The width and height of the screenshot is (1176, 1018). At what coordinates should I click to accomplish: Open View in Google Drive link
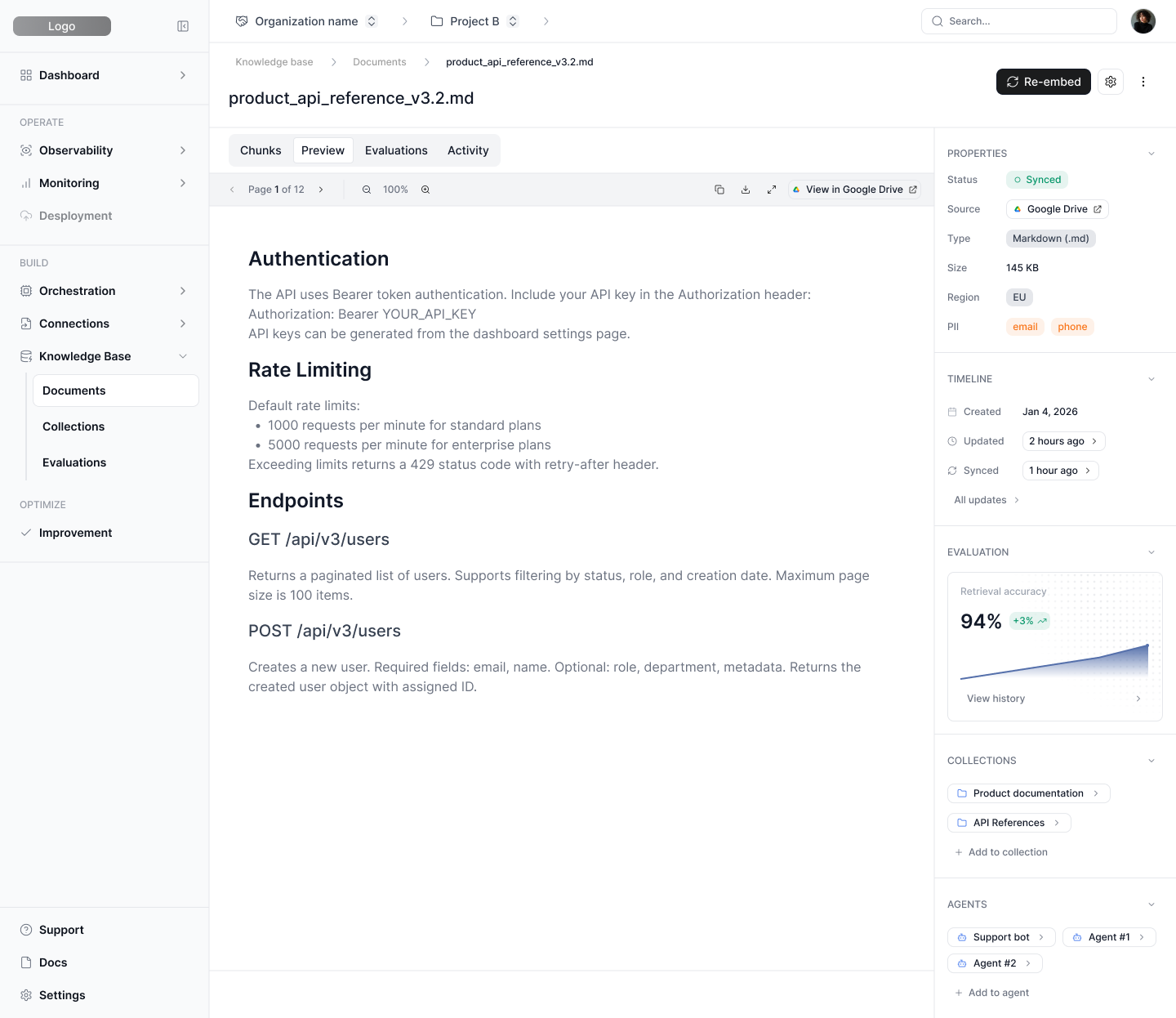click(854, 190)
